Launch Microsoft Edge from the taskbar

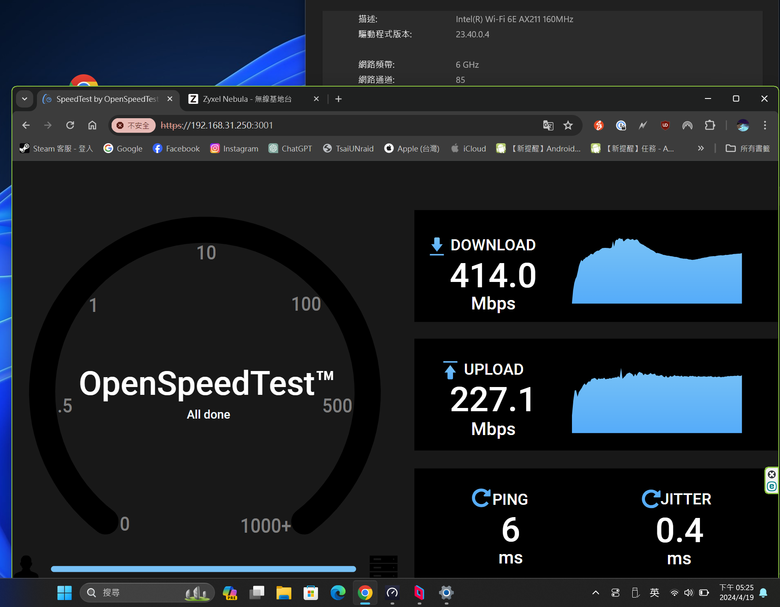point(338,593)
